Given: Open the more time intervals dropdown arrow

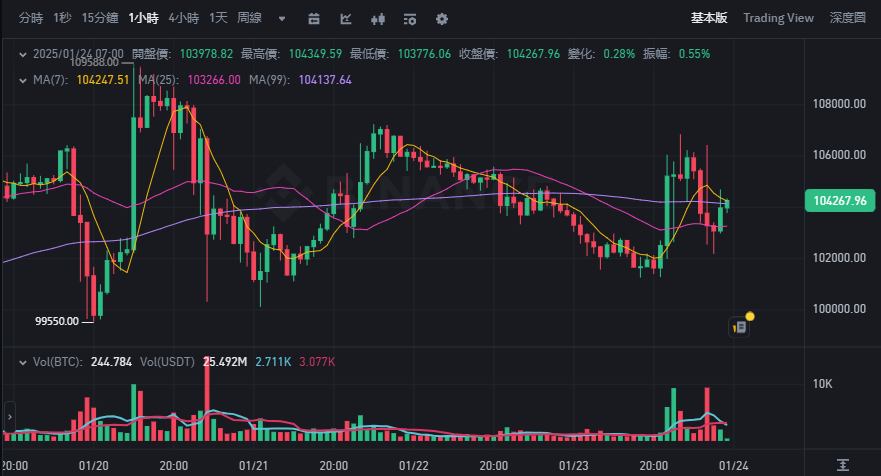Looking at the screenshot, I should click(x=282, y=19).
